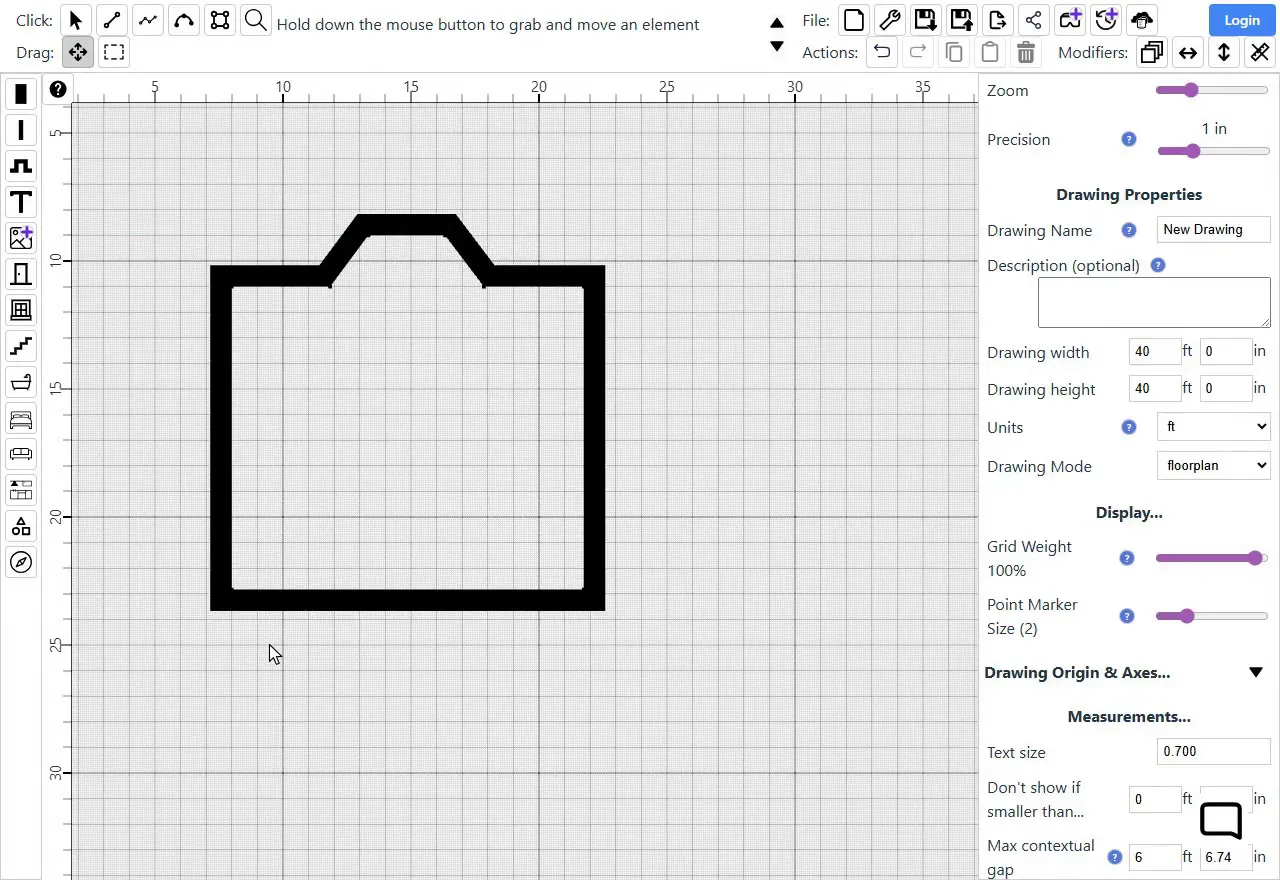The height and width of the screenshot is (880, 1280).
Task: Click the Login button
Action: click(1241, 20)
